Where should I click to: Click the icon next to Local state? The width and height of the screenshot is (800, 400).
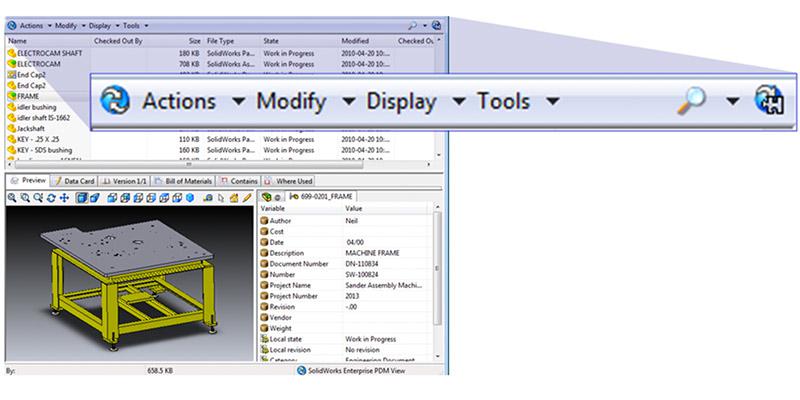point(264,339)
